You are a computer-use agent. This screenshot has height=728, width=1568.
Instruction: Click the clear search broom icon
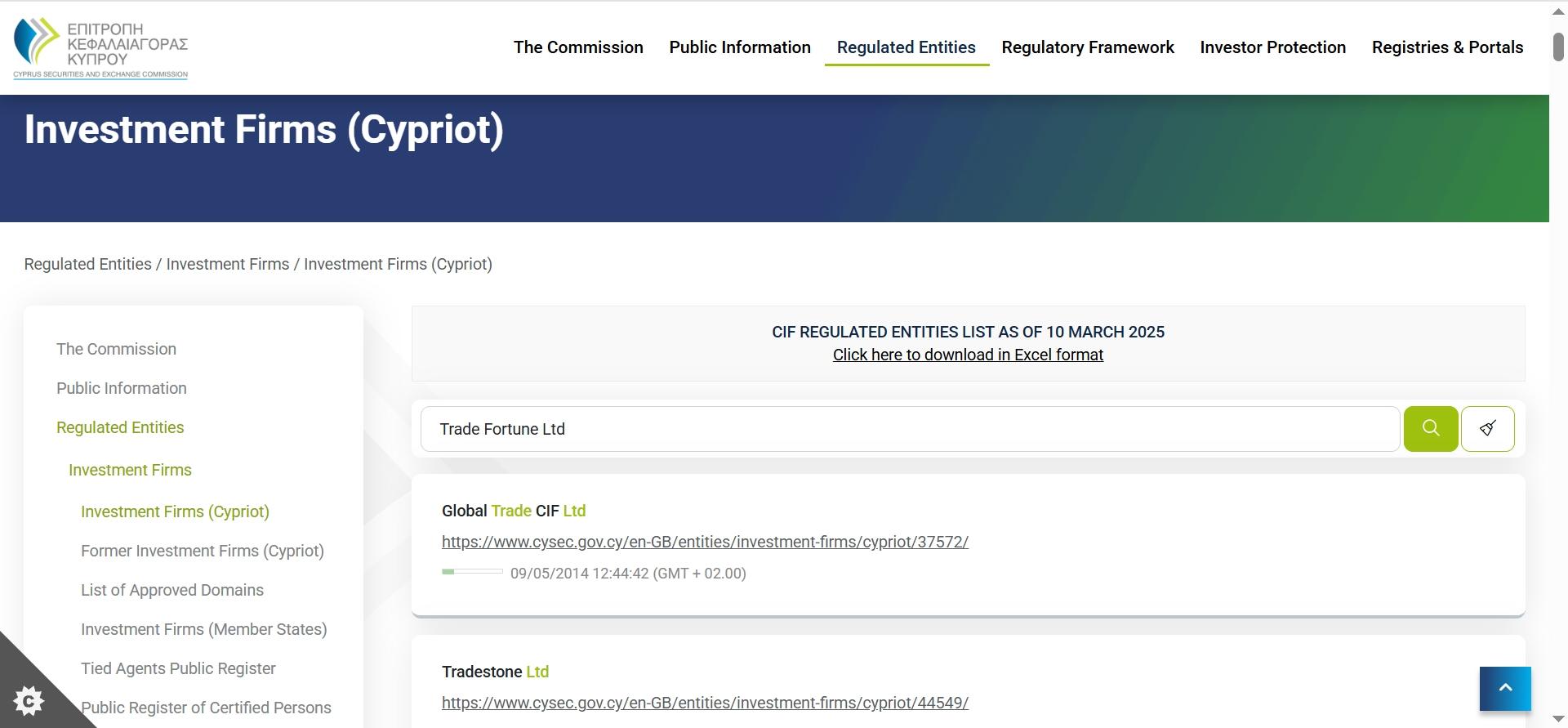[1488, 429]
